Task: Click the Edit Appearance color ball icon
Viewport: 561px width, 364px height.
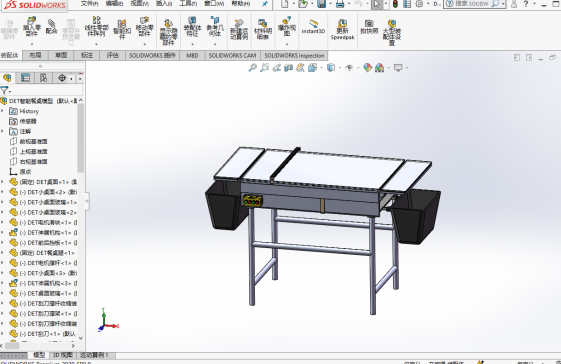Action: pos(367,67)
